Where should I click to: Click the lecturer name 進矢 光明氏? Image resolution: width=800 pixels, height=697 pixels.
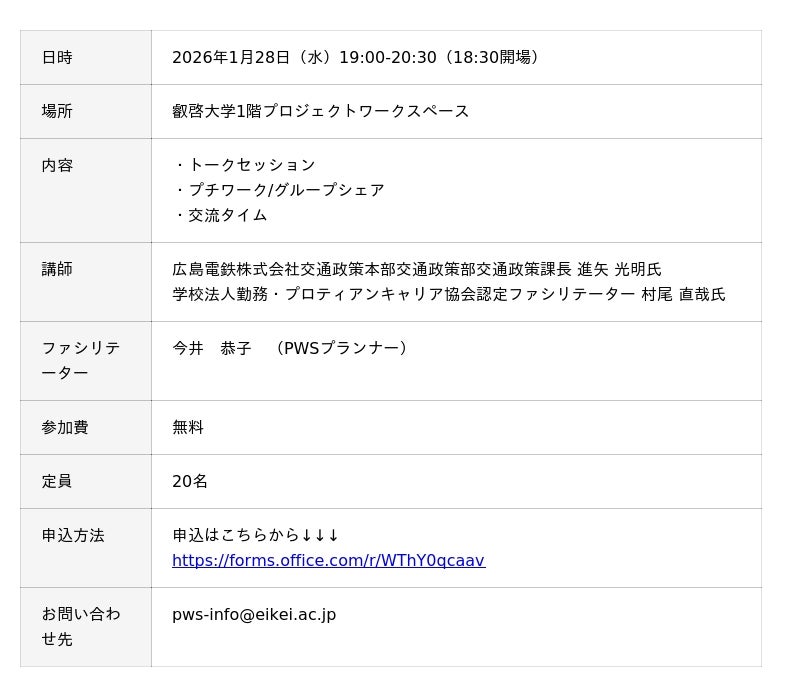tap(619, 270)
